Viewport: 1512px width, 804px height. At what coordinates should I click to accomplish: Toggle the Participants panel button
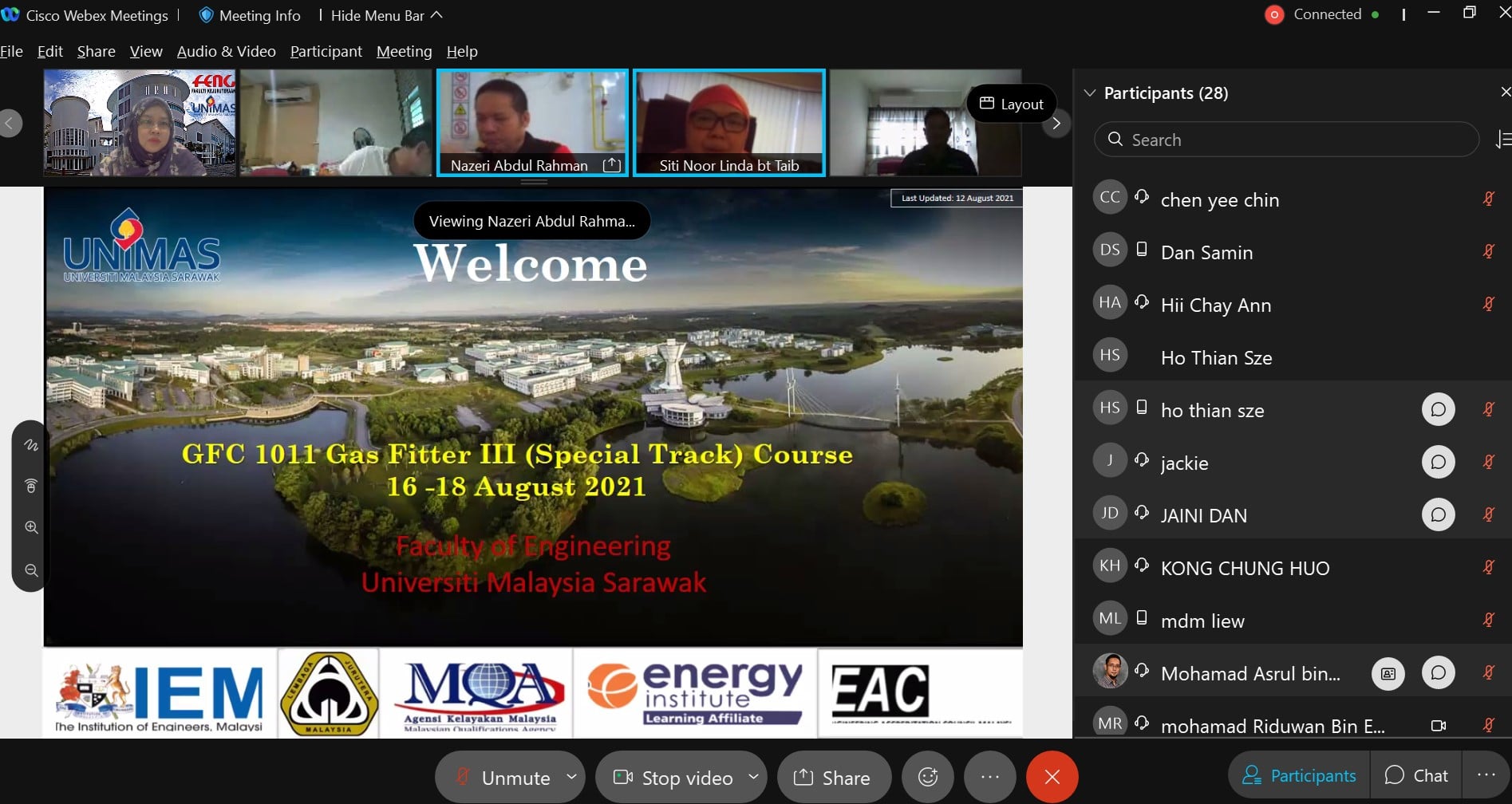(1300, 775)
